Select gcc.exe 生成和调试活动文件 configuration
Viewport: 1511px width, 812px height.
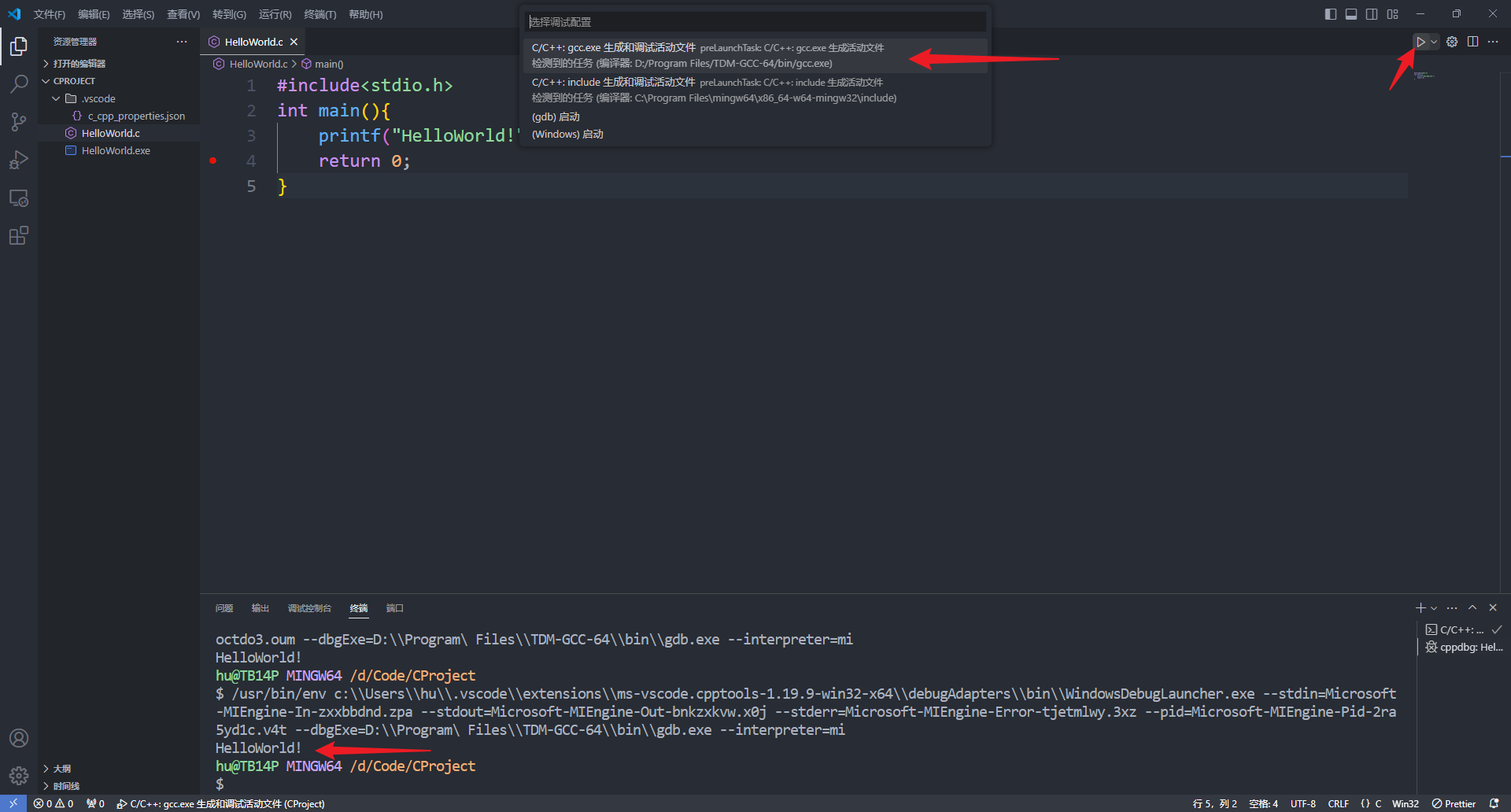[755, 56]
